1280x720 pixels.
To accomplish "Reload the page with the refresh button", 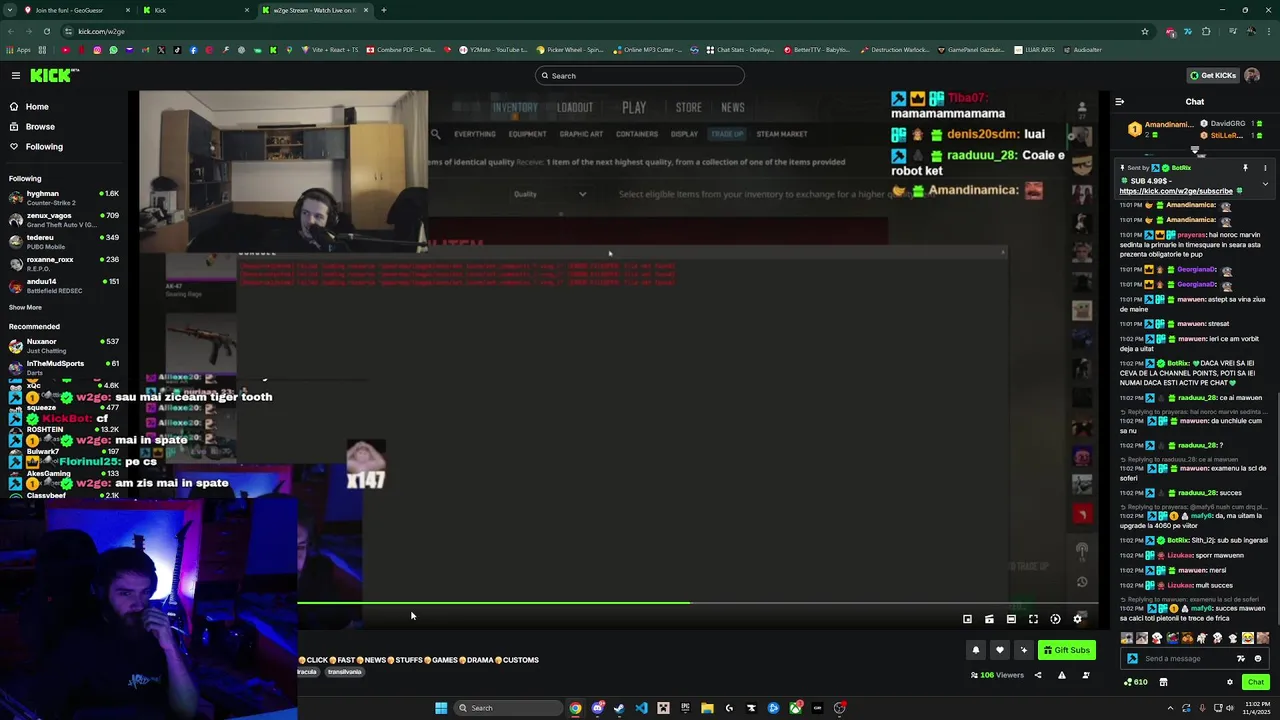I will [47, 31].
